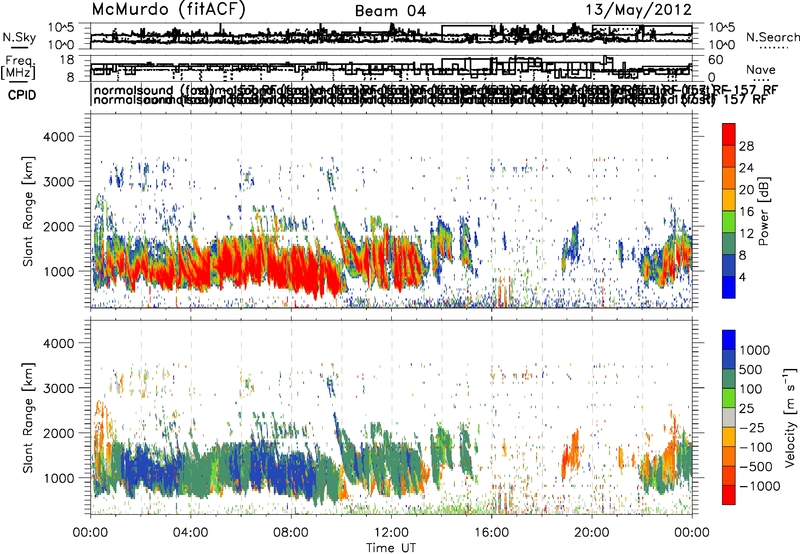Click the "500" tick on velocity colorbar
The width and height of the screenshot is (800, 554).
pyautogui.click(x=750, y=369)
